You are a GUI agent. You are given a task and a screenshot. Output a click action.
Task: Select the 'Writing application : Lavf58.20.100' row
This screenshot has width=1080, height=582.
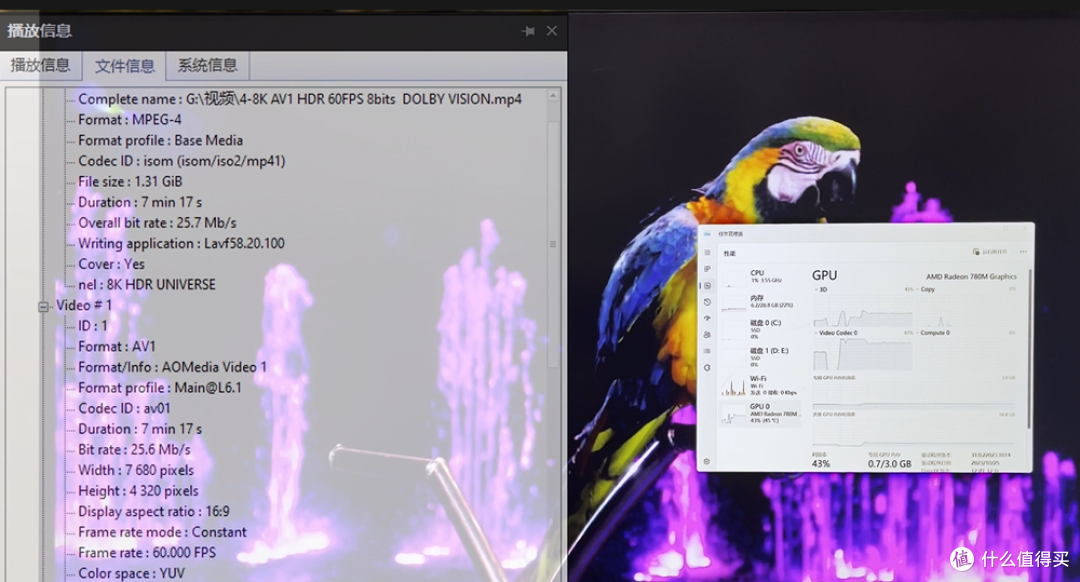[x=181, y=243]
